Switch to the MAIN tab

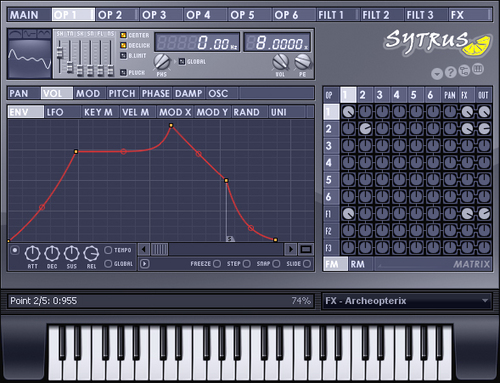(29, 15)
